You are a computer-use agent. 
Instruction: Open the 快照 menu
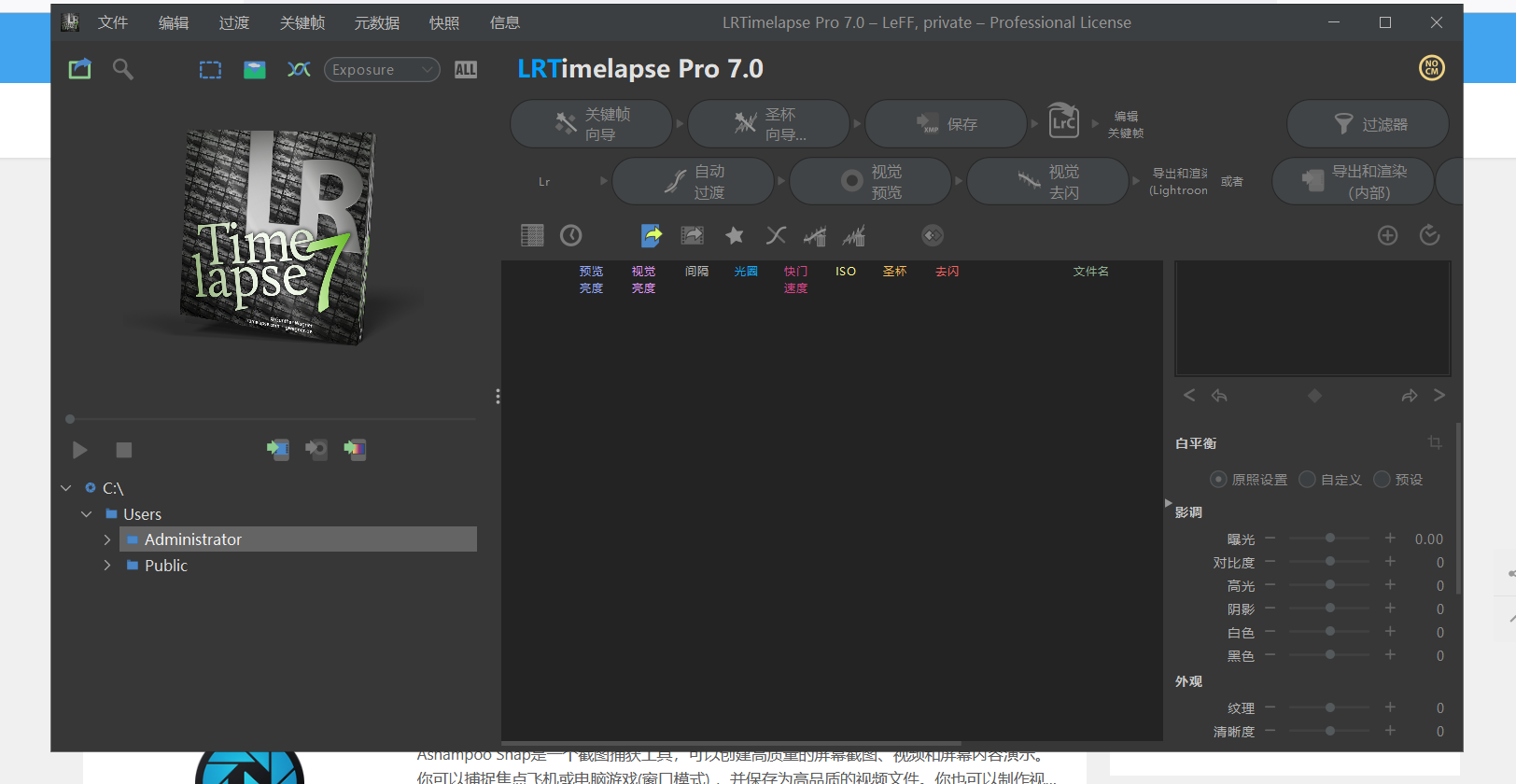click(x=444, y=22)
